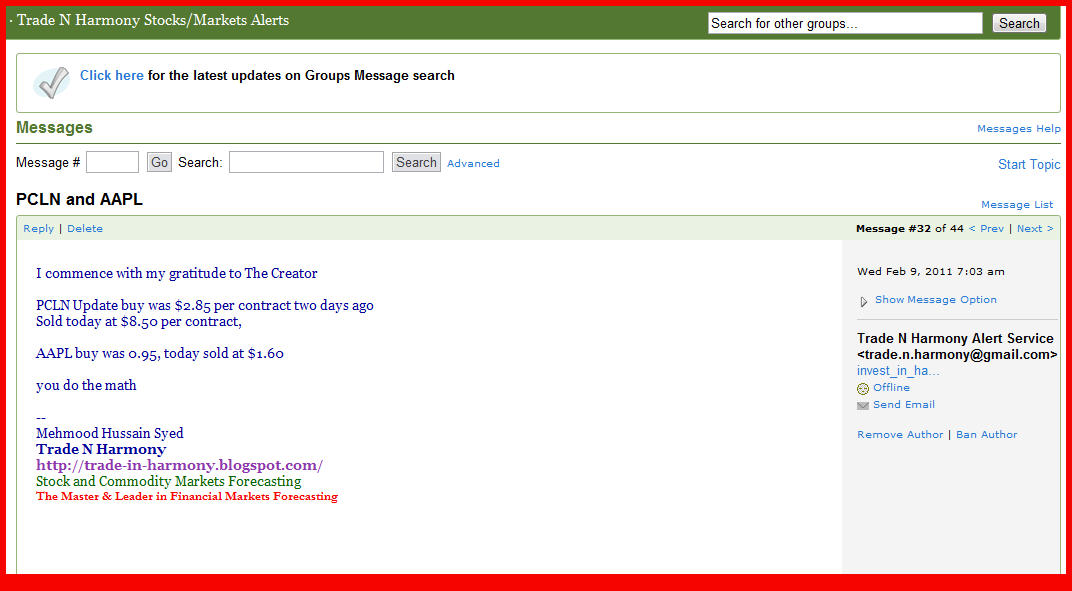The height and width of the screenshot is (591, 1072).
Task: Open the Messages Help link
Action: (1019, 129)
